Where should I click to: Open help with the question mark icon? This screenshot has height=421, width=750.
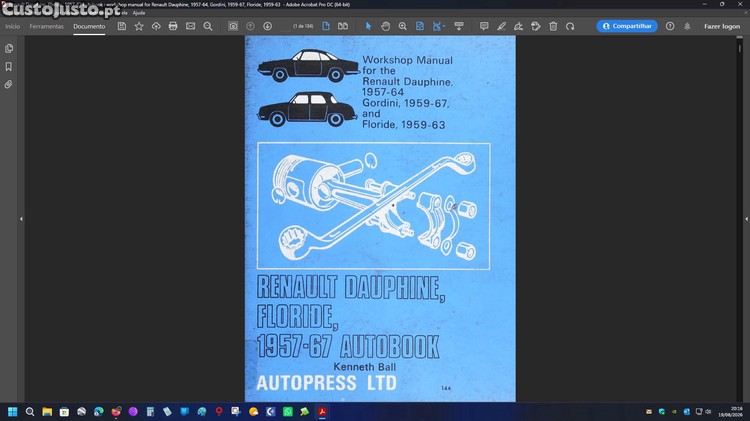click(x=670, y=26)
